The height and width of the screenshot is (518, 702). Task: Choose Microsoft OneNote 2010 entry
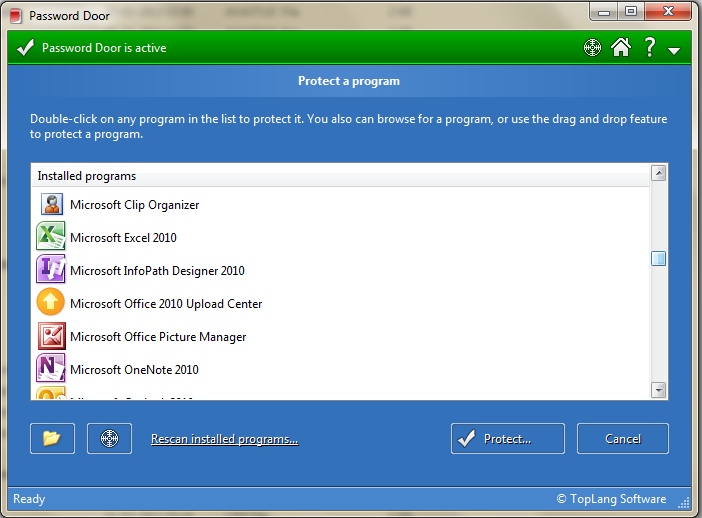(134, 370)
